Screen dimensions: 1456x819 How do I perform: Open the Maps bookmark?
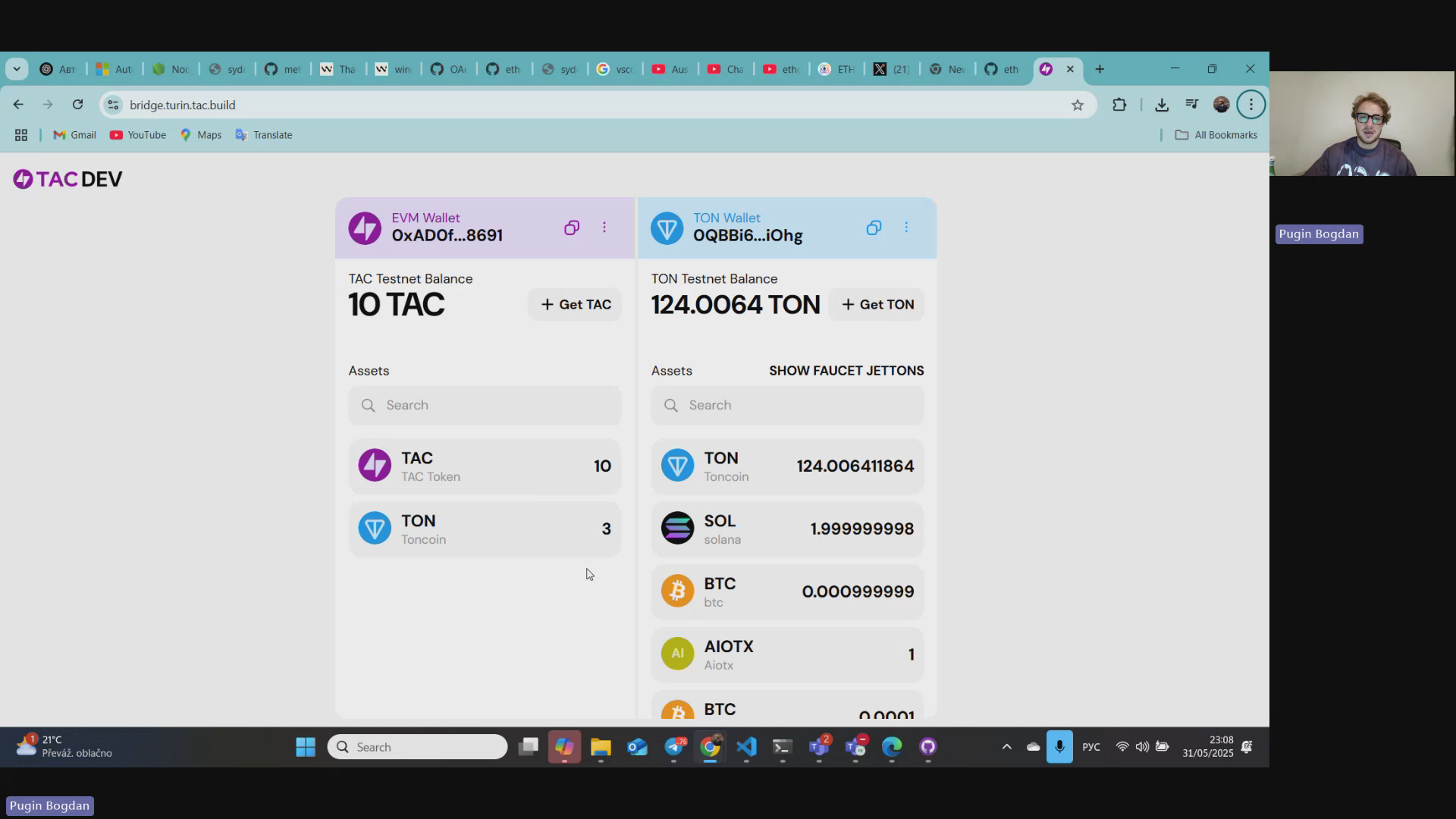[200, 135]
